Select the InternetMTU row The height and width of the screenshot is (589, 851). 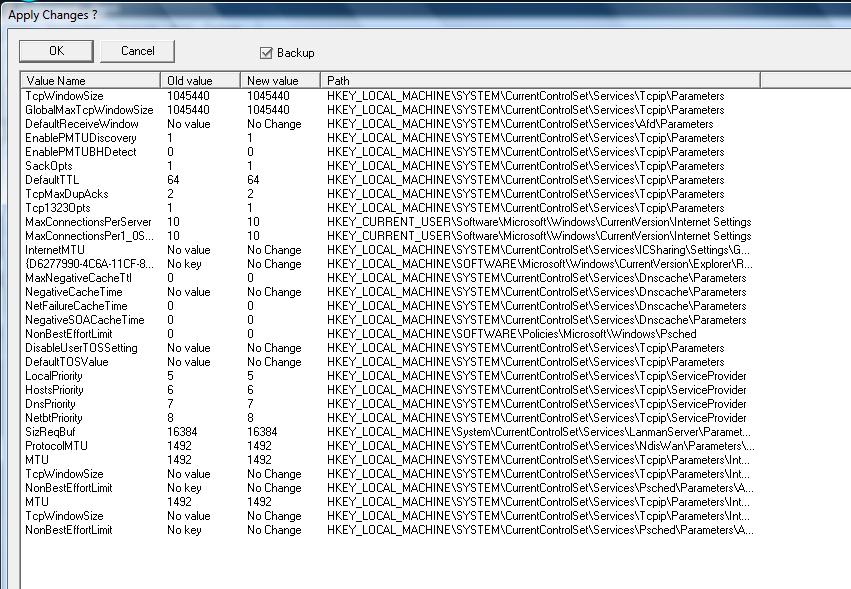coord(55,250)
